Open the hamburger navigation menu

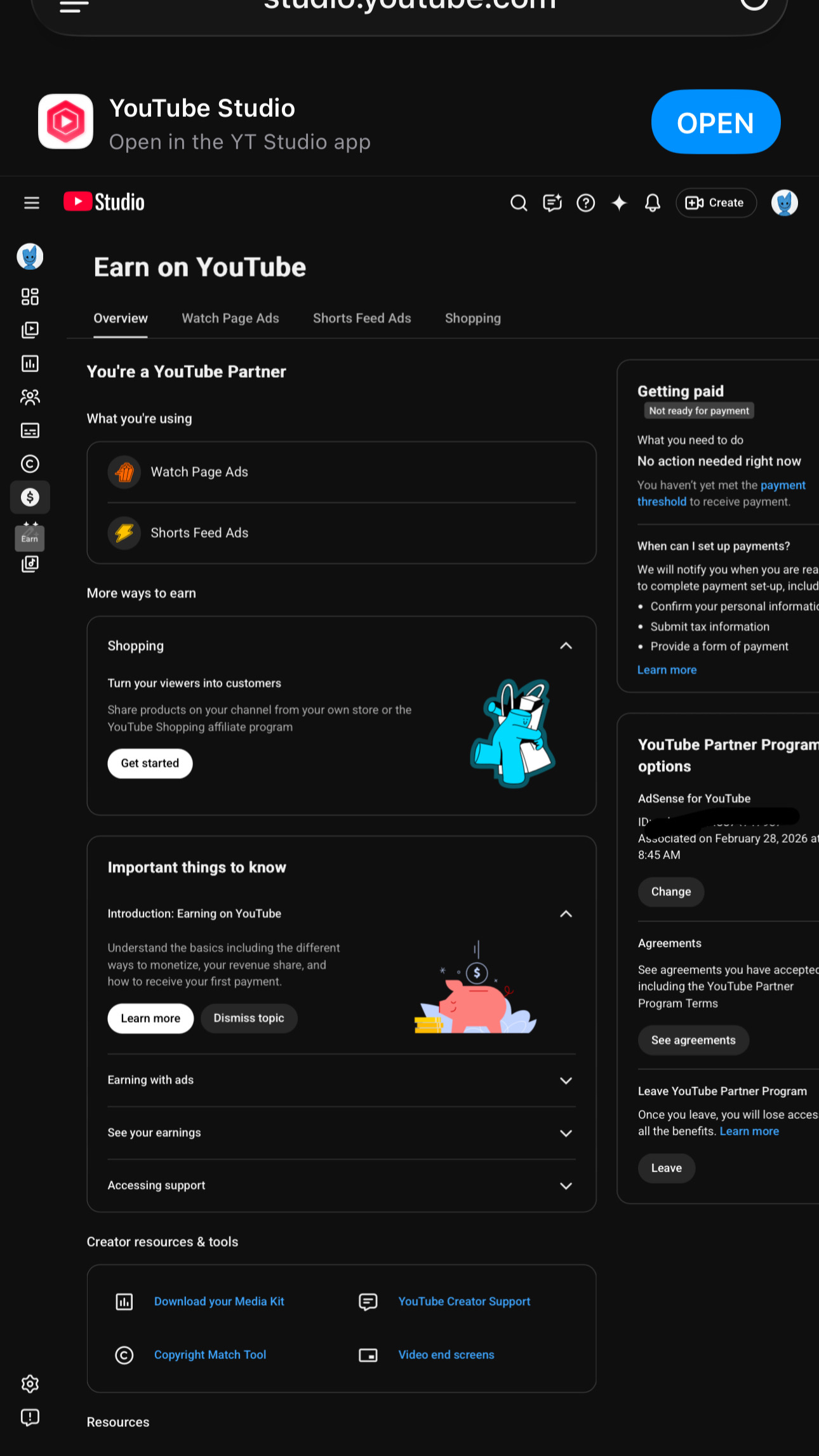[31, 203]
